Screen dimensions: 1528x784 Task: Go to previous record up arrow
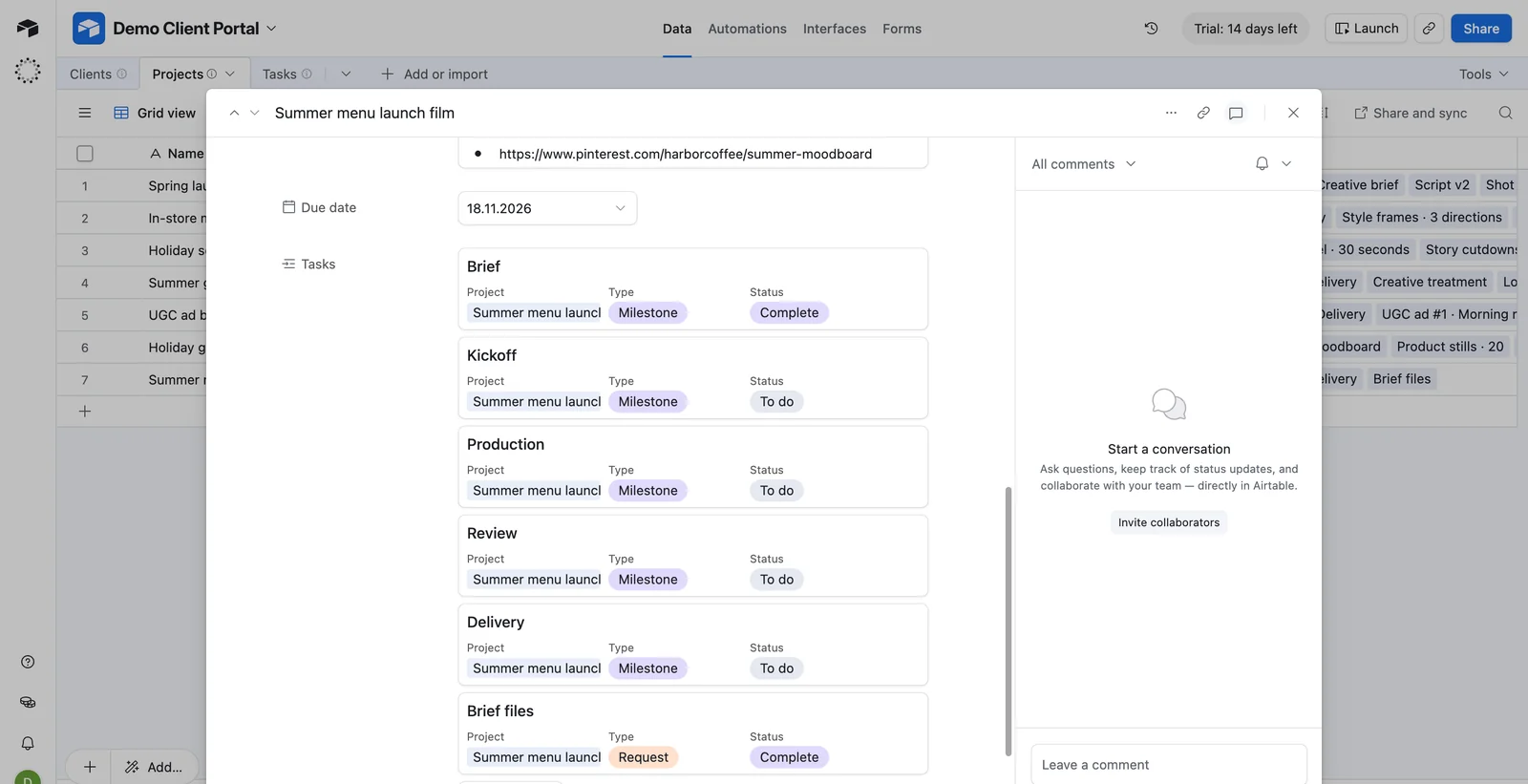pos(234,113)
